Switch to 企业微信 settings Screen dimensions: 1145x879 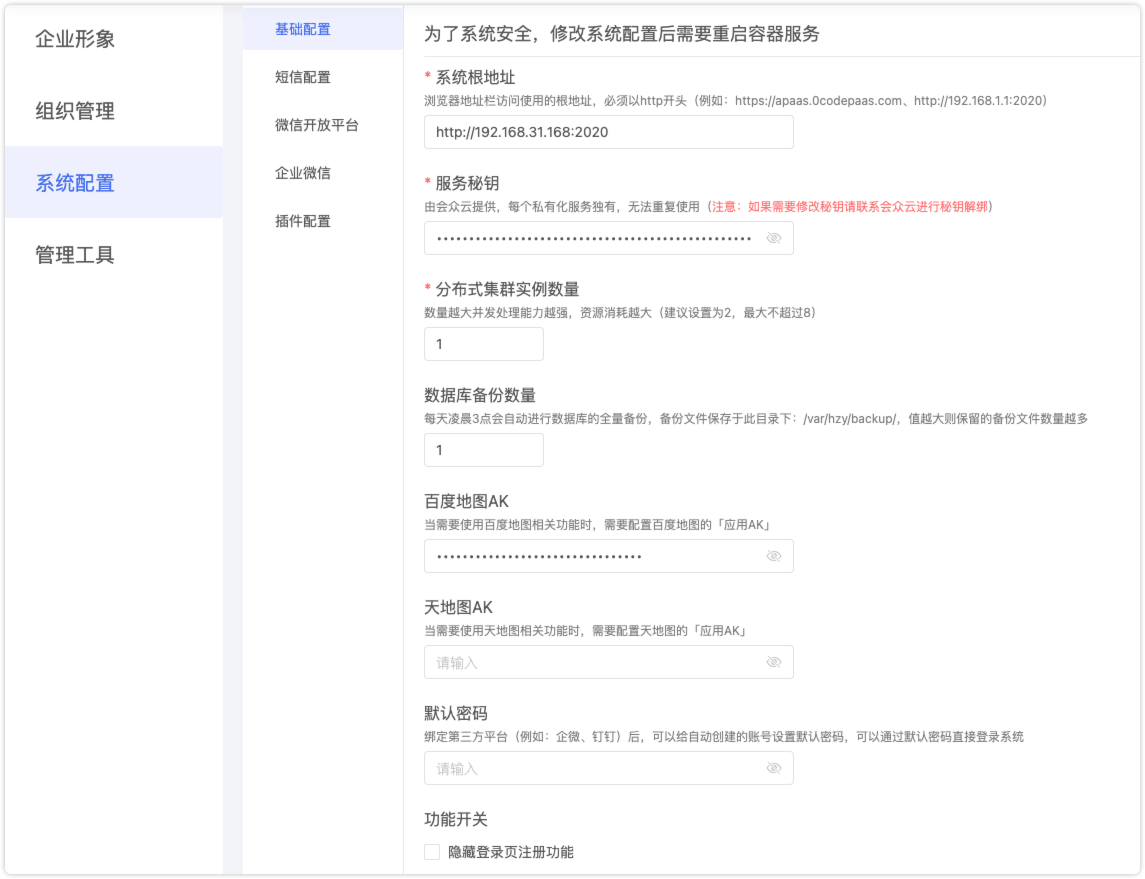(x=303, y=173)
